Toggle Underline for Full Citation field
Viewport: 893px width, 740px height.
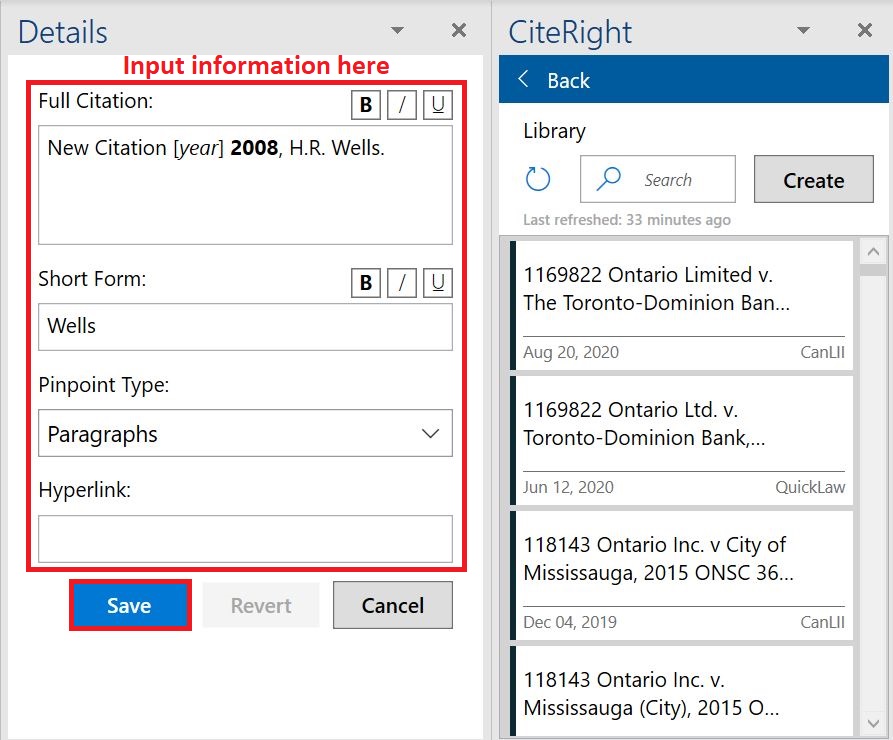click(437, 105)
